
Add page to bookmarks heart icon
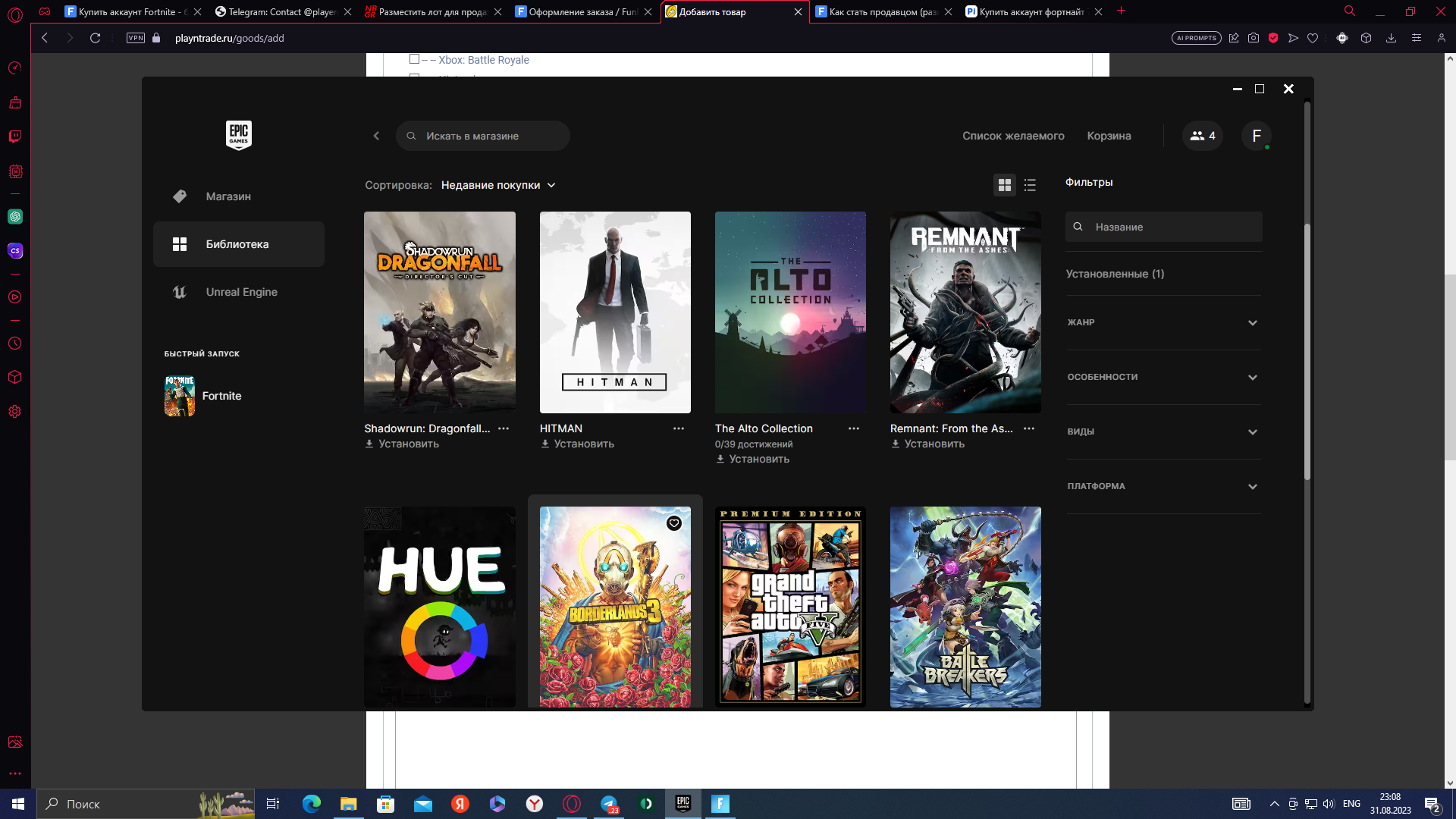point(1313,38)
